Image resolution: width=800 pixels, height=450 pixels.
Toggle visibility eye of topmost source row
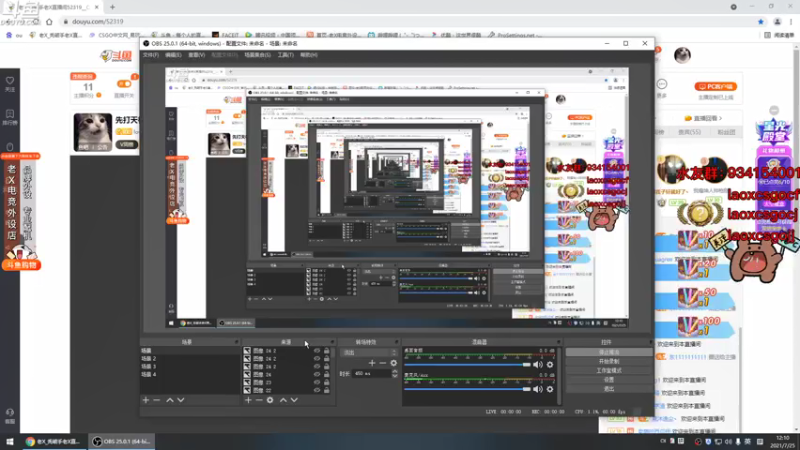(x=317, y=351)
